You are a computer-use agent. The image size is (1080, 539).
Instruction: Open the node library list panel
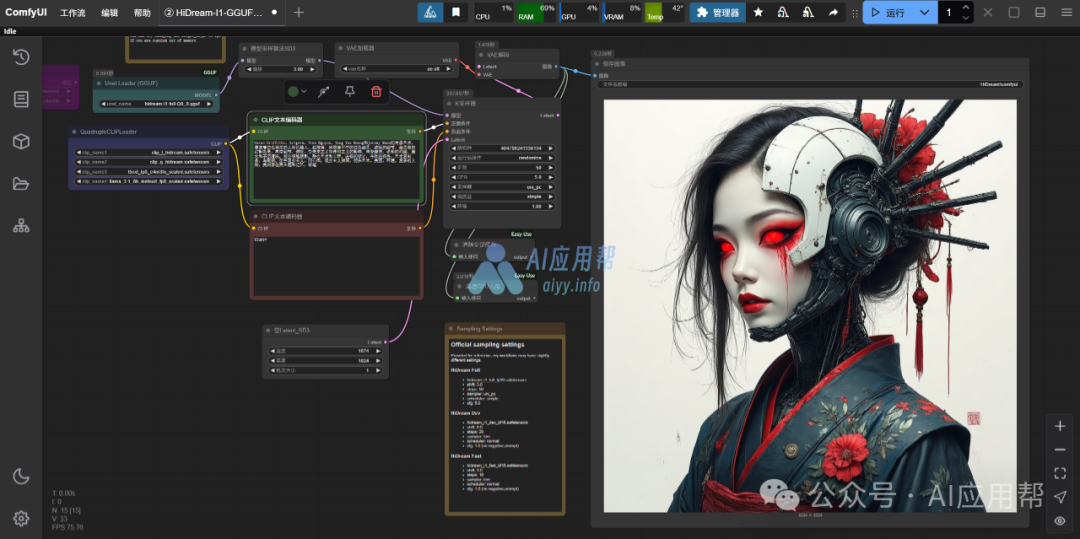point(21,99)
